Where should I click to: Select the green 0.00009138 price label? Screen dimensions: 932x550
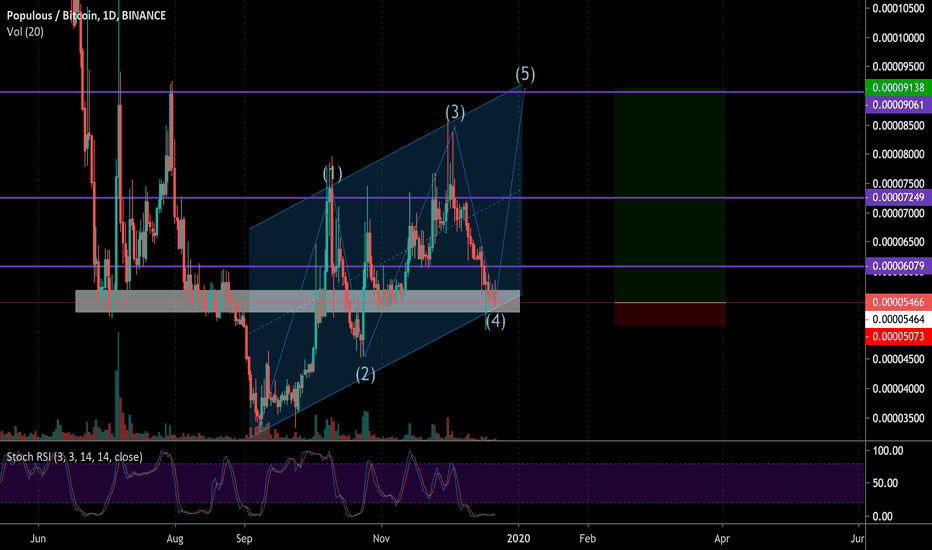click(x=898, y=87)
